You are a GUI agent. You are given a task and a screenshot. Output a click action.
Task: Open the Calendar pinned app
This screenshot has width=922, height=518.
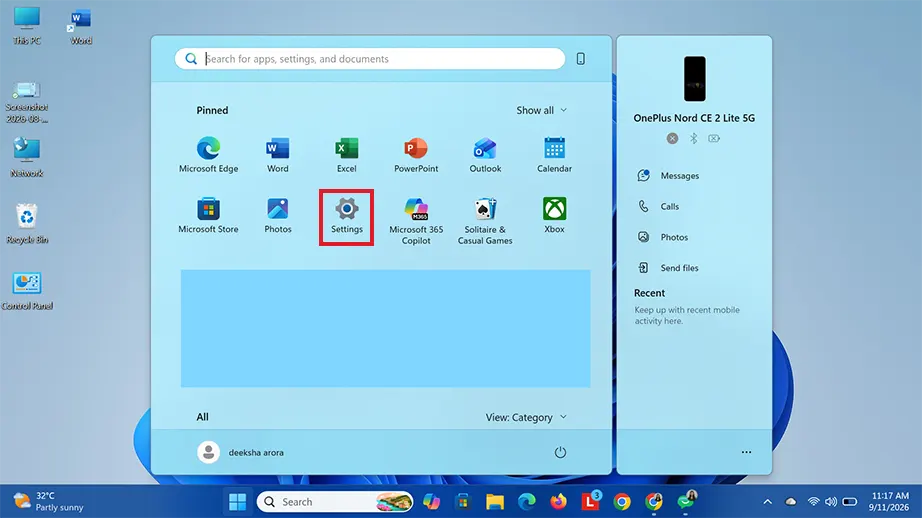point(554,155)
